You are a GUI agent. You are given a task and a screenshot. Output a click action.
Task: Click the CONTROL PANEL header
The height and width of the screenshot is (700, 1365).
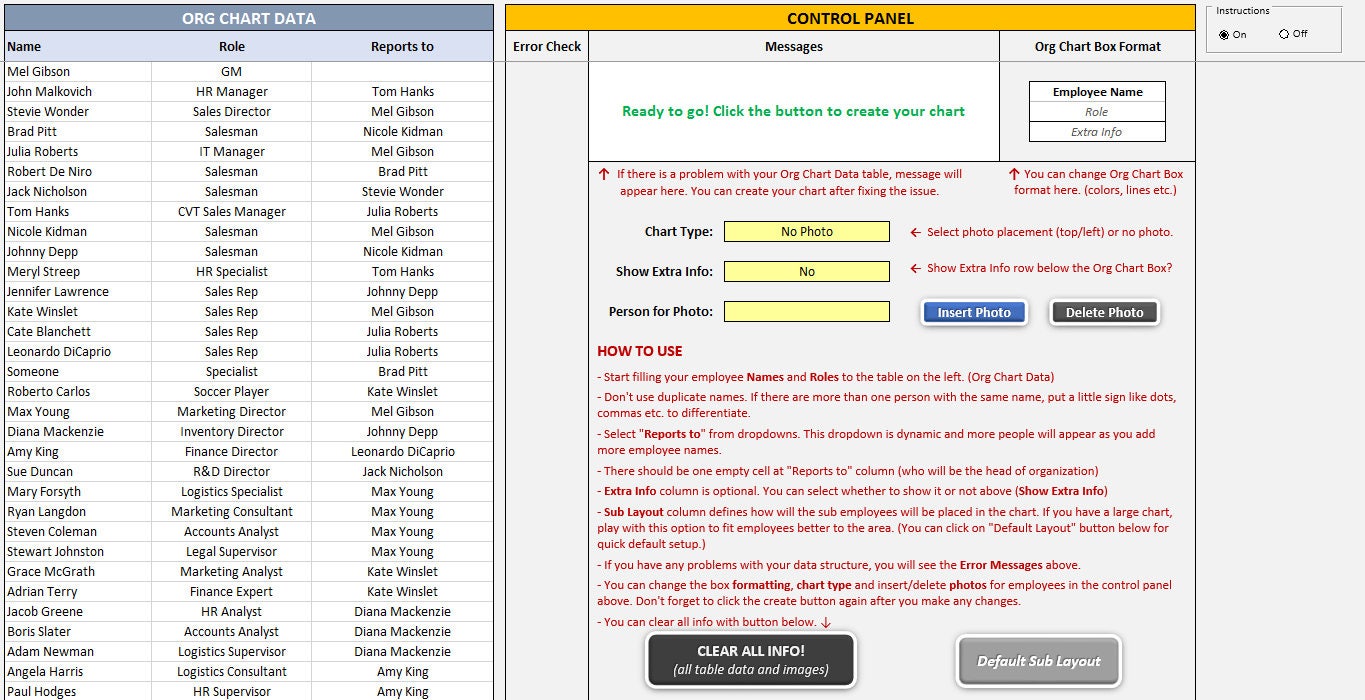(849, 17)
